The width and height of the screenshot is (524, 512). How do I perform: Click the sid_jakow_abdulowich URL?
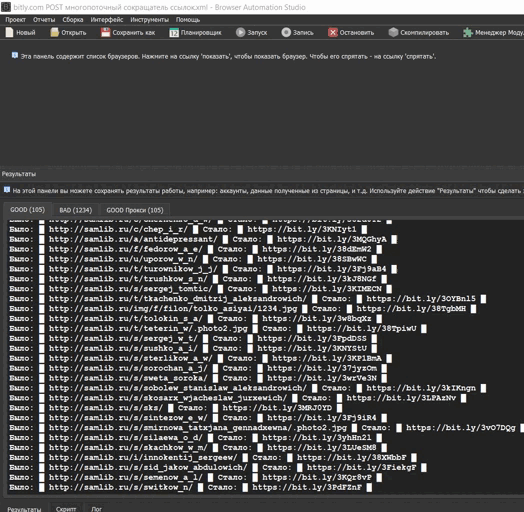point(148,467)
